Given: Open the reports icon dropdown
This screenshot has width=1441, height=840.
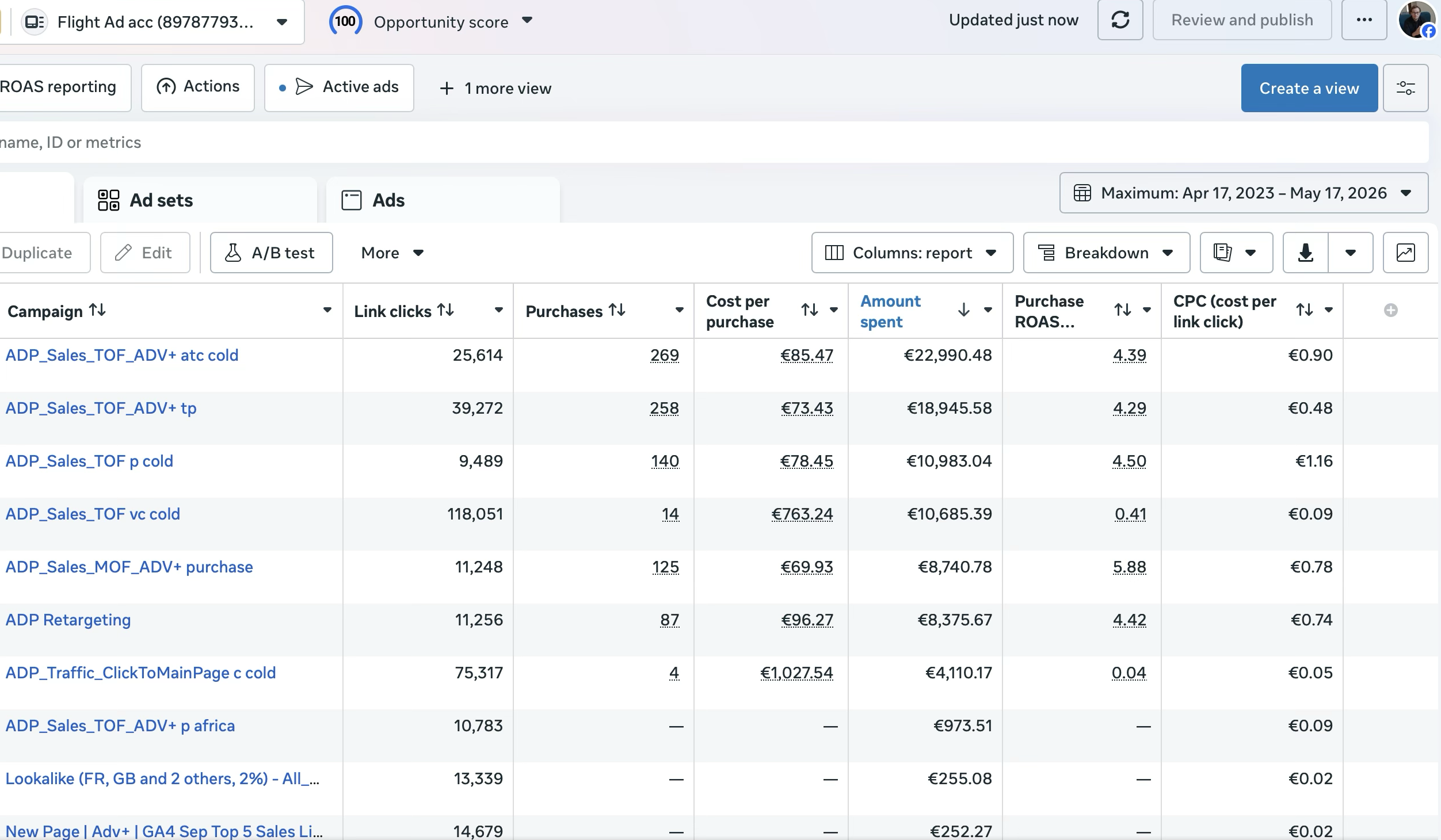Looking at the screenshot, I should [x=1236, y=253].
